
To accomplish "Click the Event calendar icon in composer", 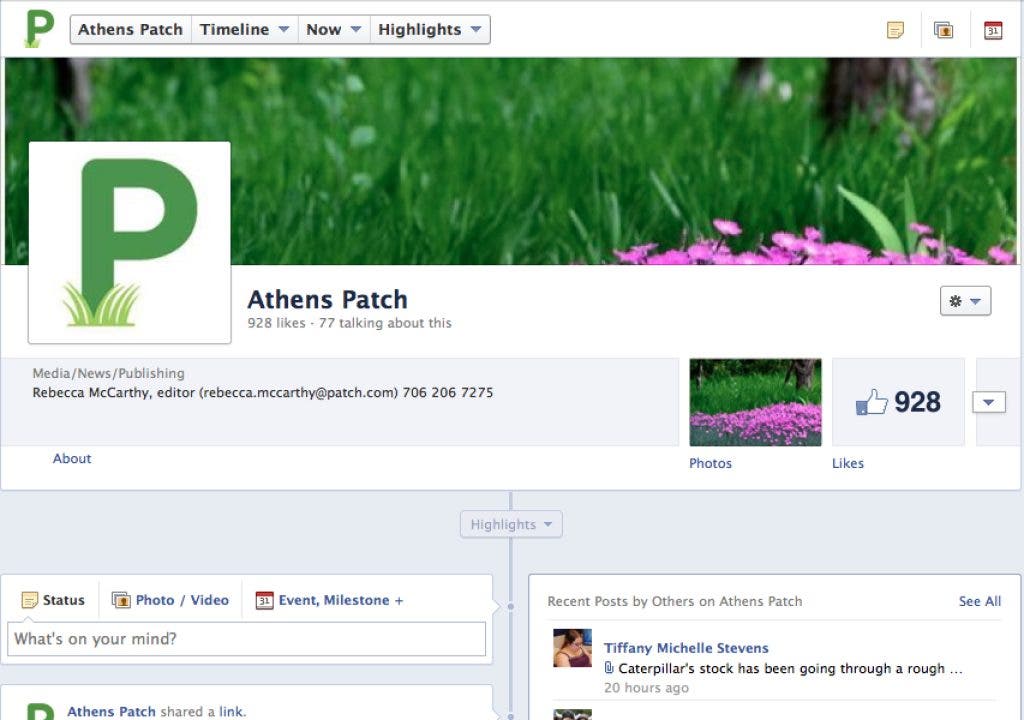I will (264, 600).
